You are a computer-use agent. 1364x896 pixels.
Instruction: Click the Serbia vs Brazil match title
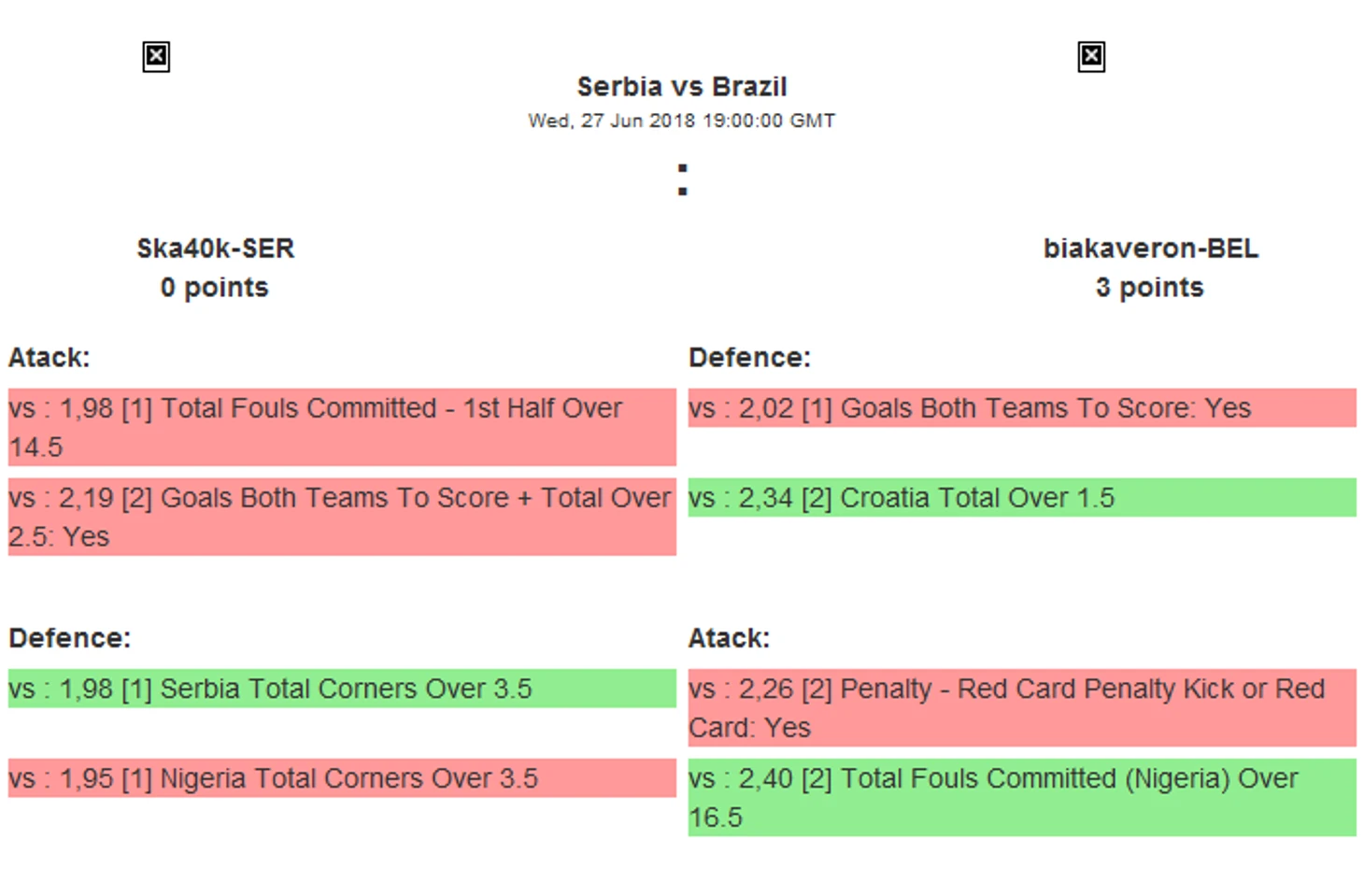point(681,87)
